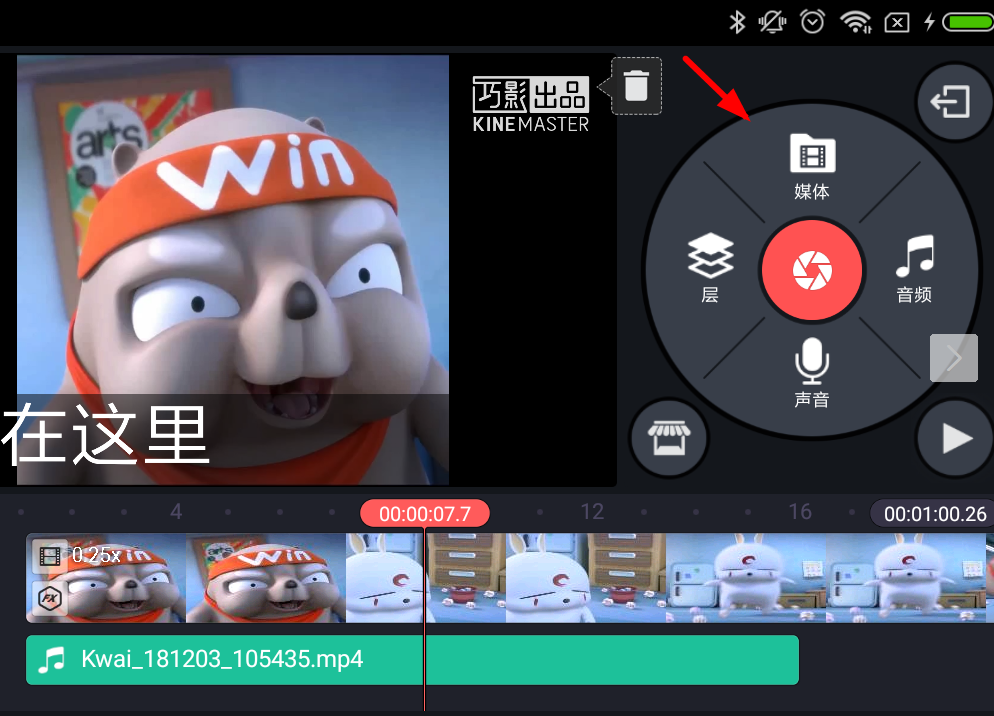This screenshot has height=716, width=994.
Task: Click the FX effect icon on clip
Action: (48, 599)
